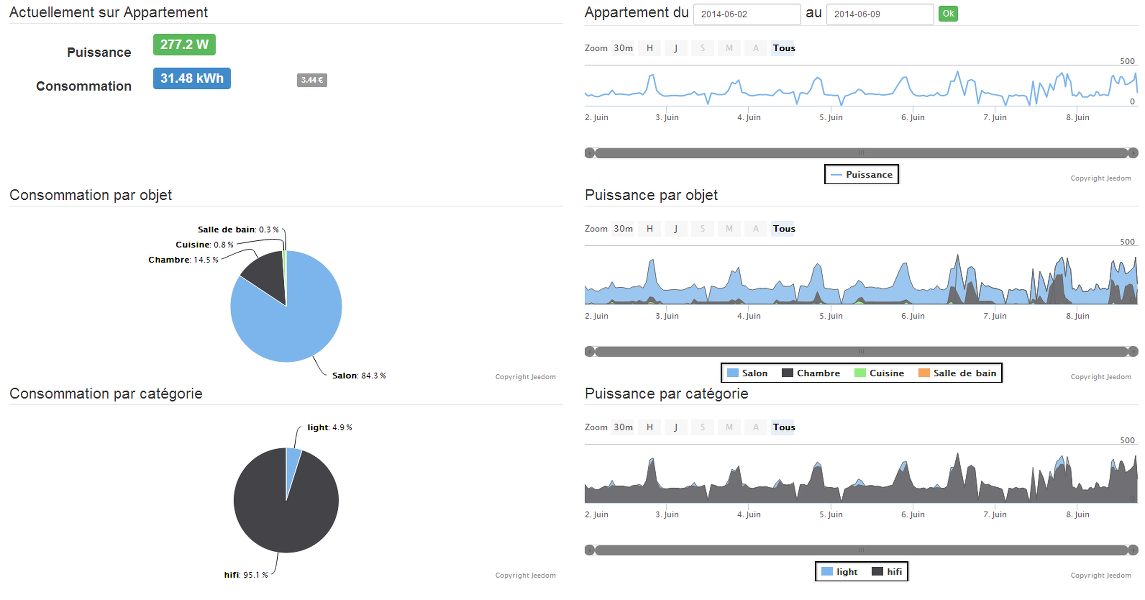Toggle hifi series in category legend
Screen dimensions: 1145x600
pos(887,572)
